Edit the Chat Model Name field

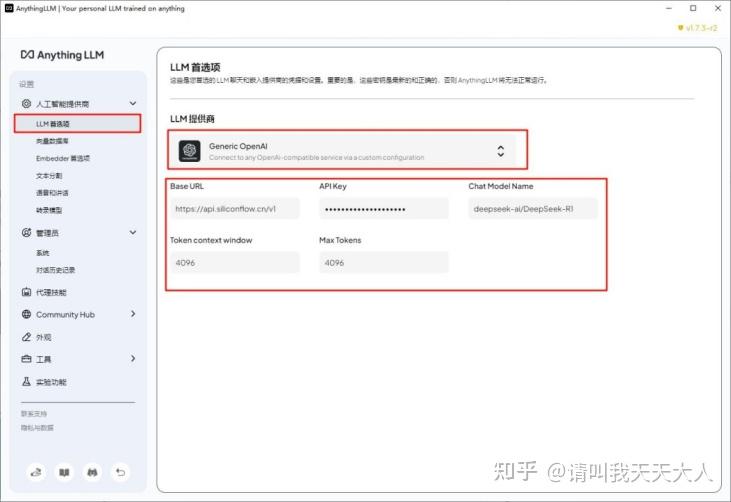tap(533, 209)
